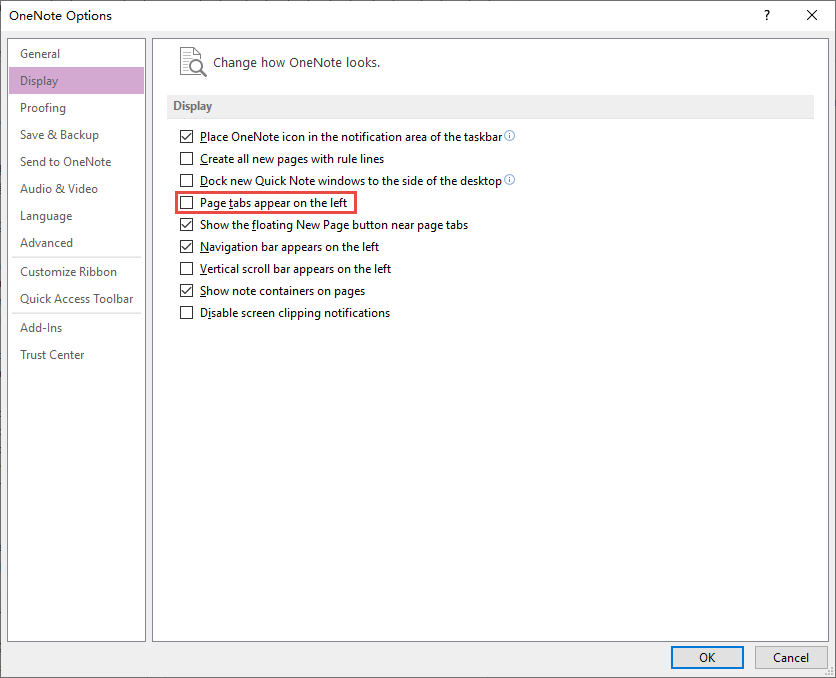Viewport: 836px width, 678px height.
Task: Enable Dock new Quick Note windows checkbox
Action: point(186,181)
